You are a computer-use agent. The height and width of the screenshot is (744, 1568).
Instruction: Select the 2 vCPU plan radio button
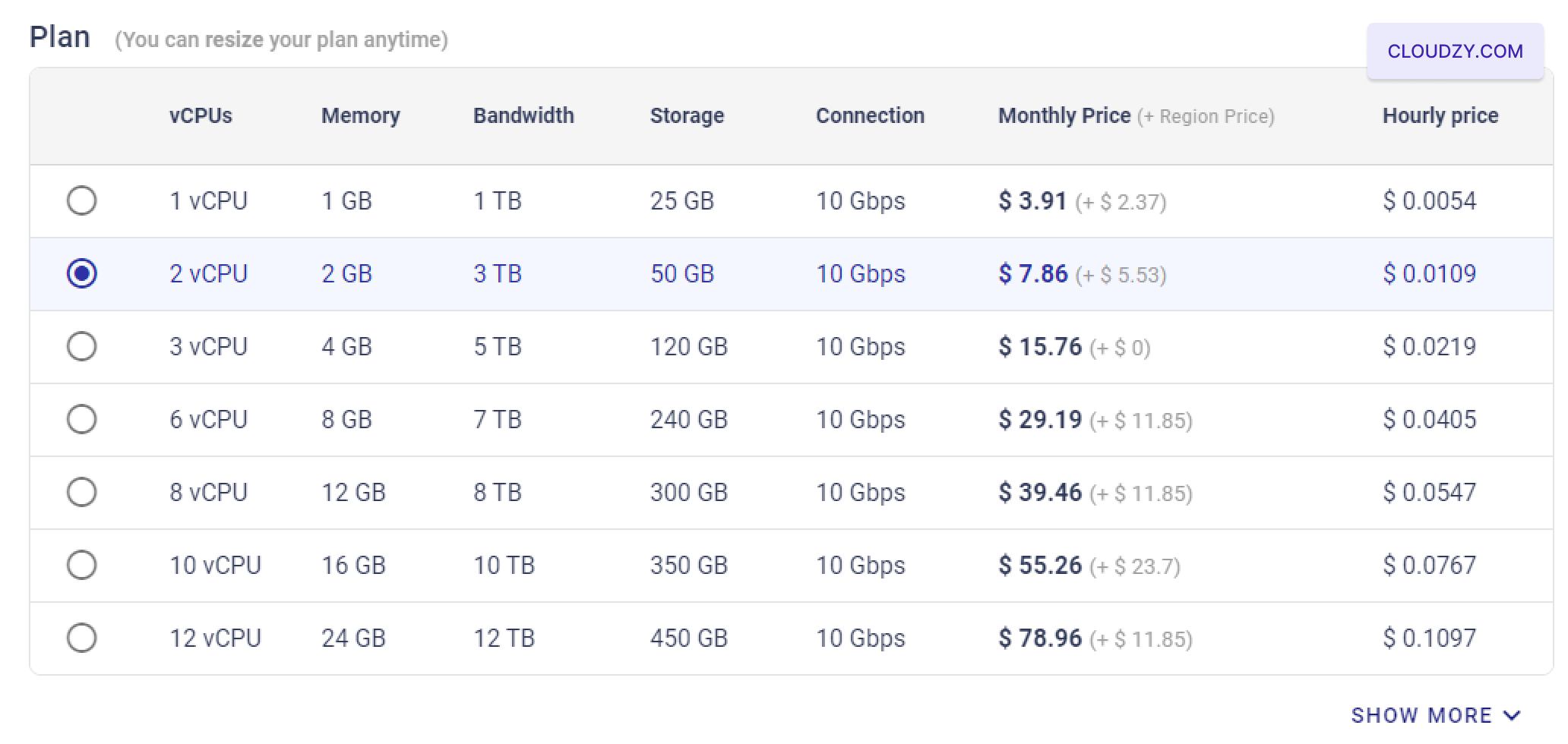[81, 274]
